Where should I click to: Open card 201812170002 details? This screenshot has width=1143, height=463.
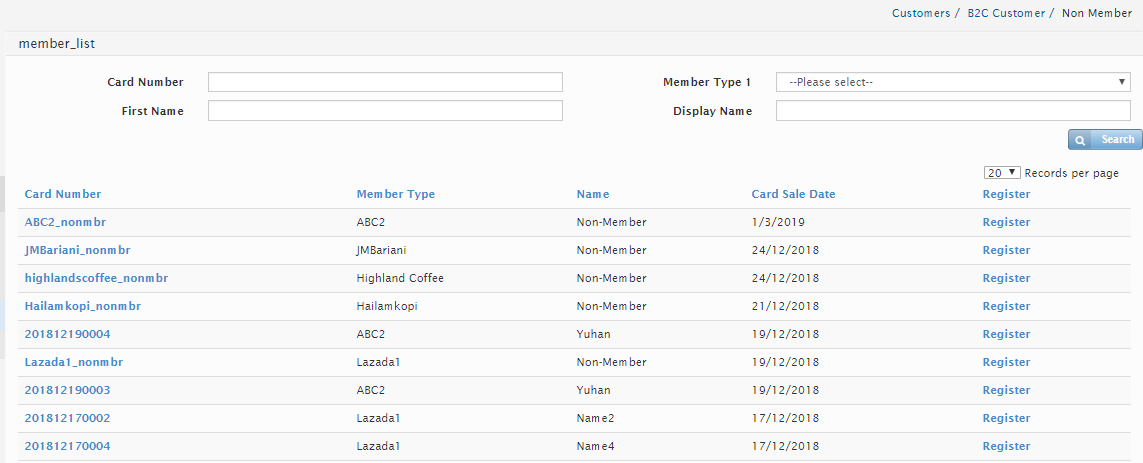point(67,418)
